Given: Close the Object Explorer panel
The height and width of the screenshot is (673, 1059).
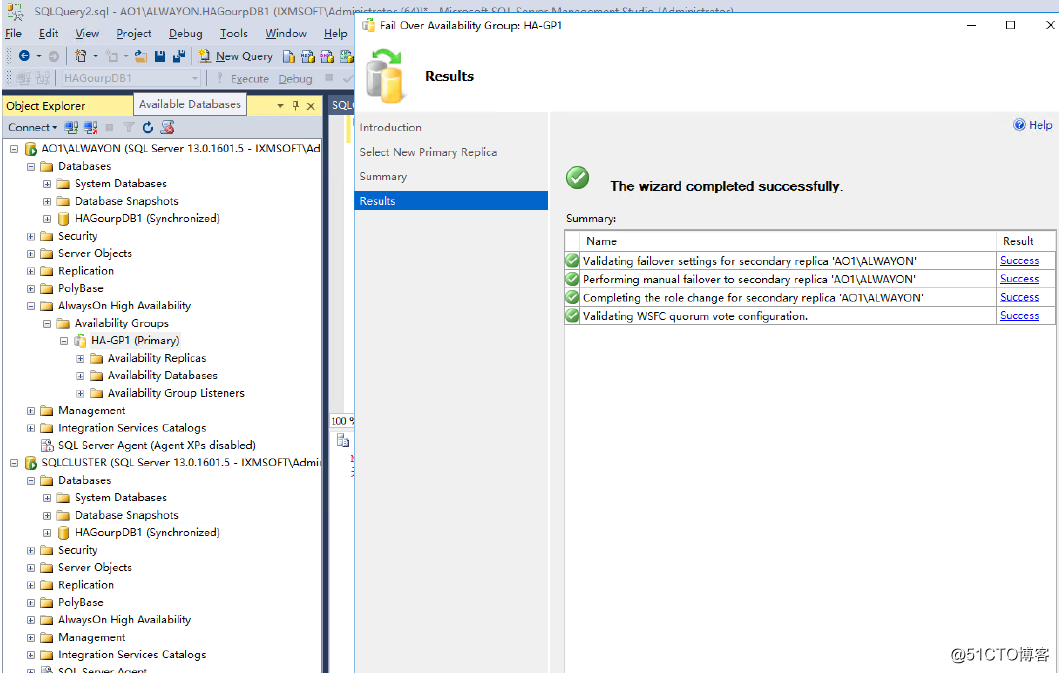Looking at the screenshot, I should coord(311,106).
